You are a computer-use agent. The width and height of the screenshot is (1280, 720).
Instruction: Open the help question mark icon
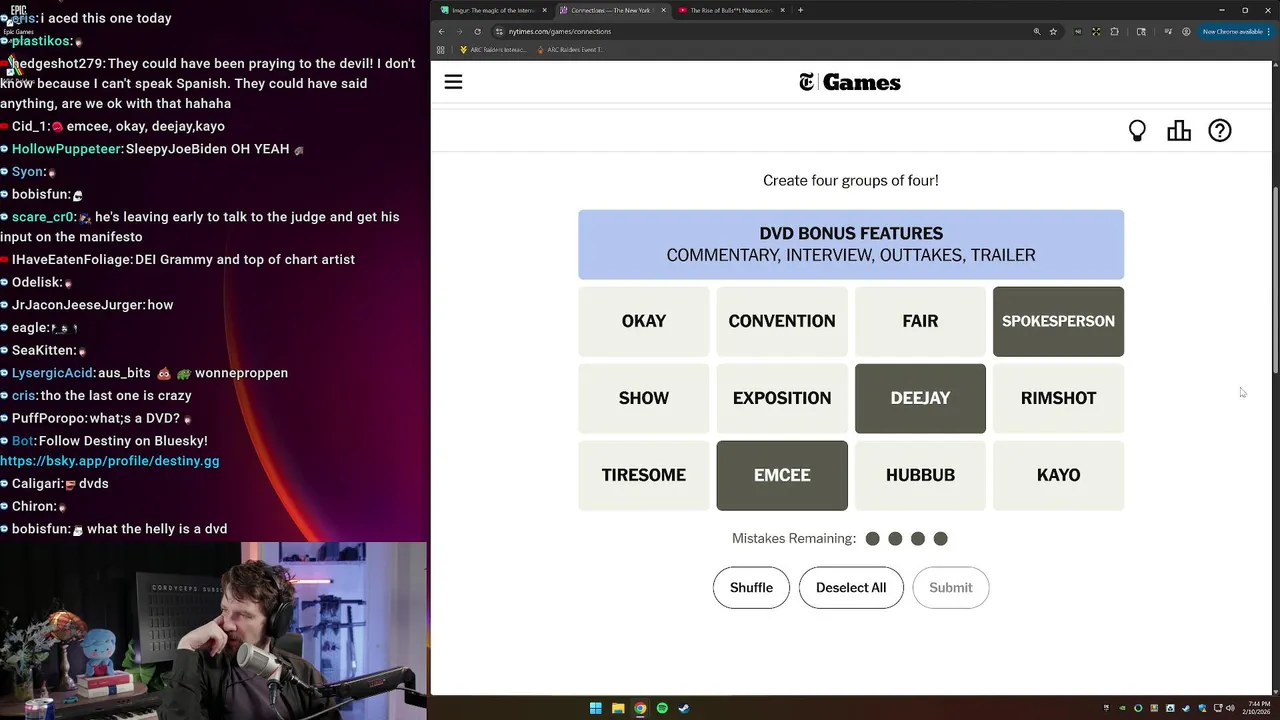1220,131
